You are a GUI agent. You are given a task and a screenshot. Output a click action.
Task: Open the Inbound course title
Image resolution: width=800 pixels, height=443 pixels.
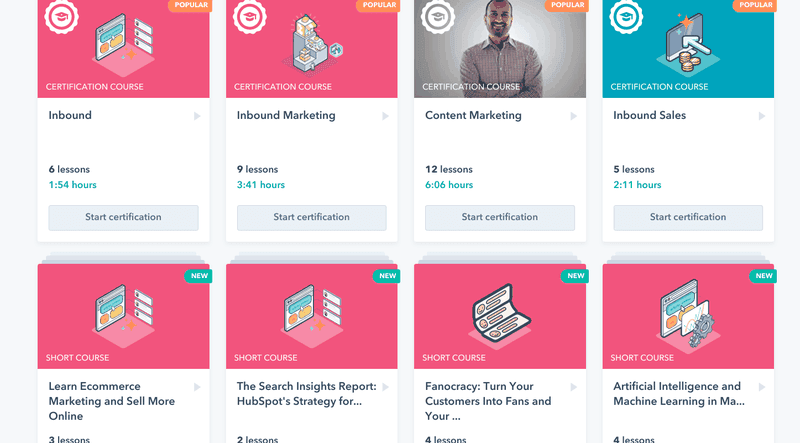pos(70,115)
